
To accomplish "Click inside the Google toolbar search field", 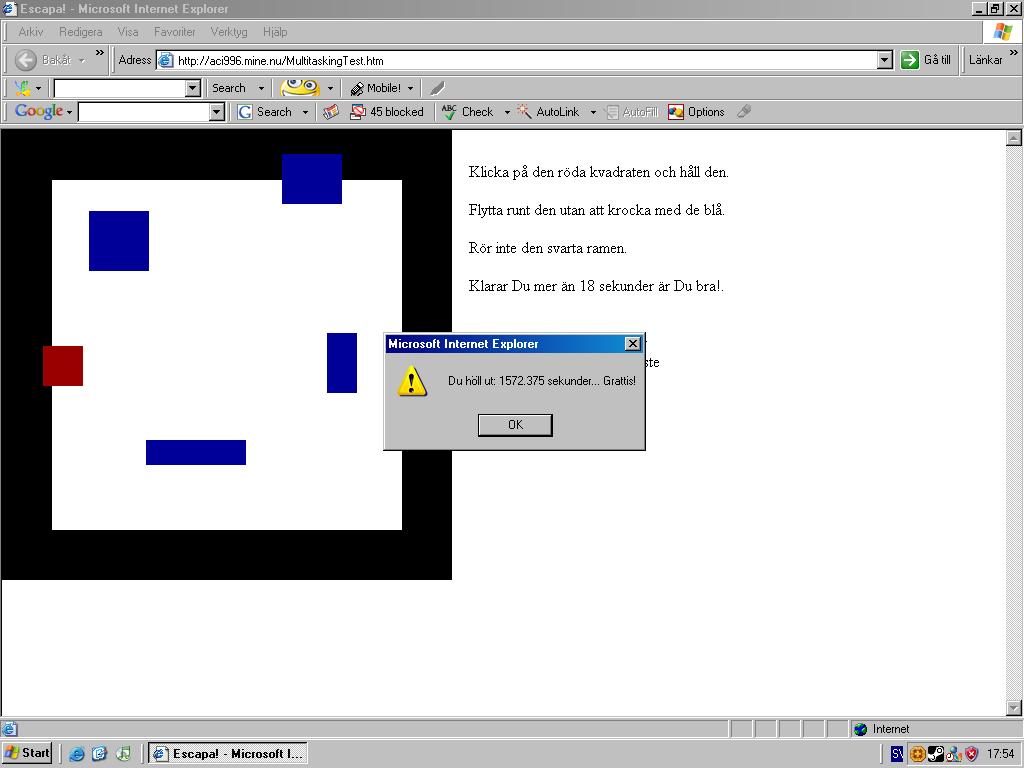I will click(x=144, y=112).
